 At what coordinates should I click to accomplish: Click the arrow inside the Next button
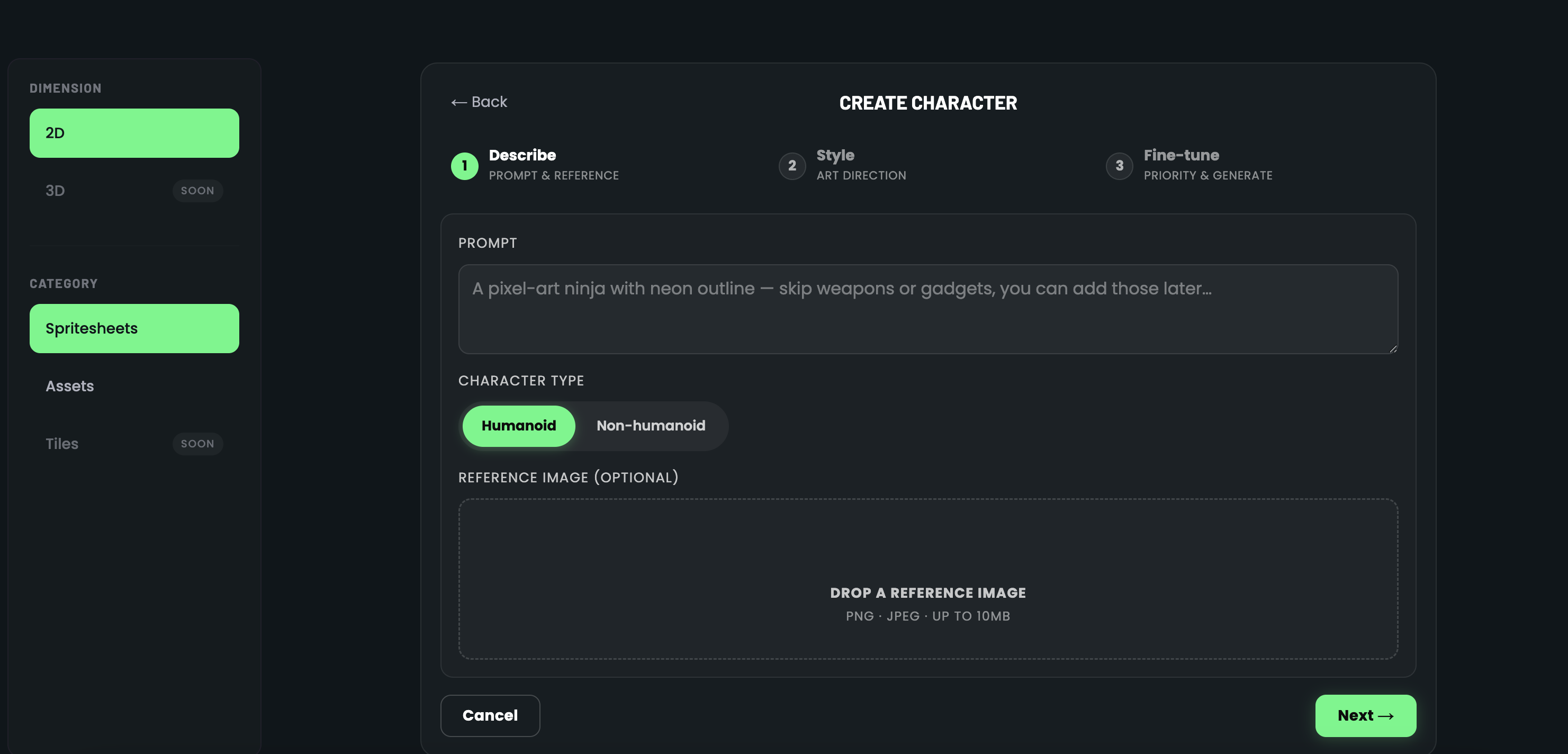[x=1389, y=716]
